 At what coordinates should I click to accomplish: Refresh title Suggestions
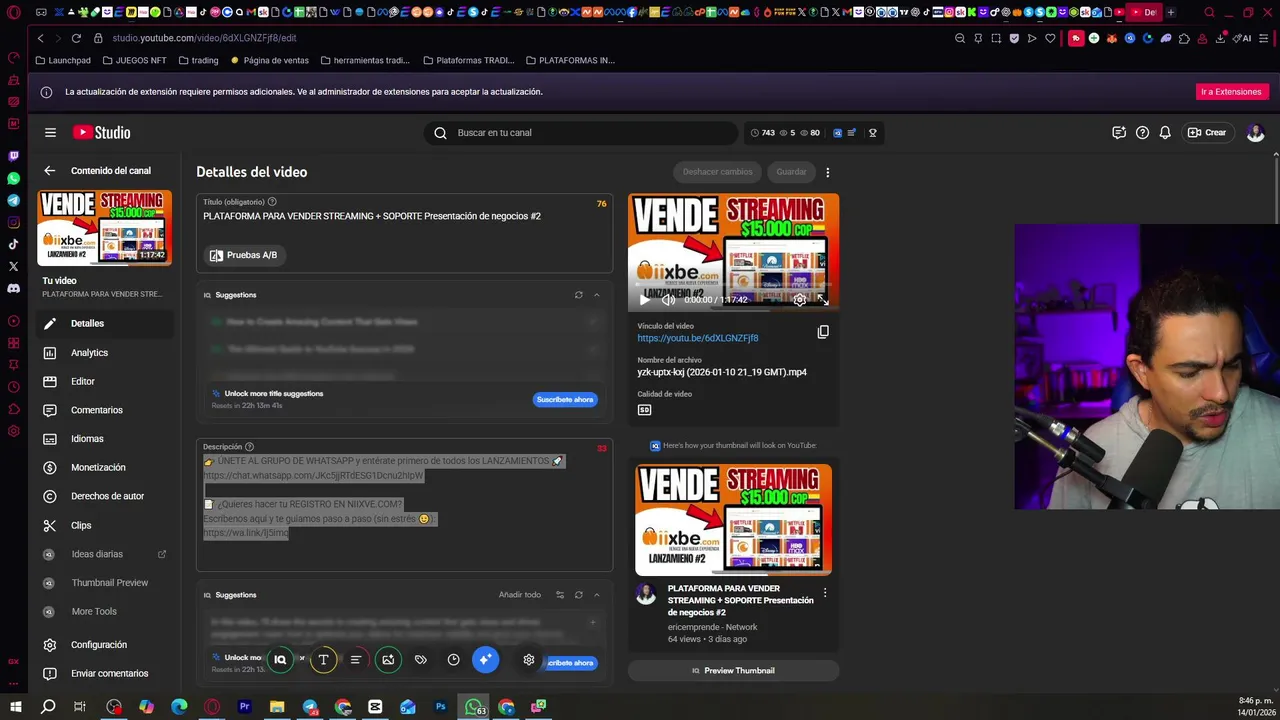click(x=578, y=295)
